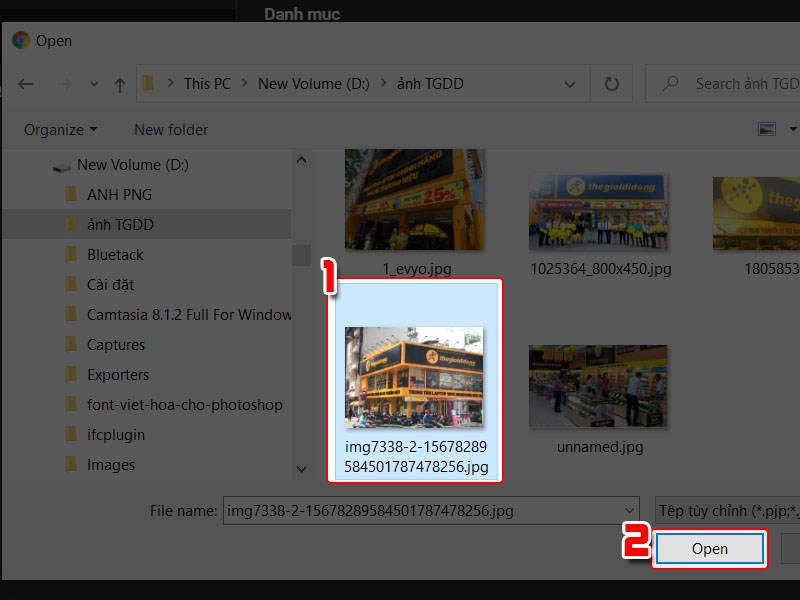This screenshot has width=800, height=600.
Task: Open the Tệp tùy chỉnh file type dropdown
Action: [x=728, y=511]
